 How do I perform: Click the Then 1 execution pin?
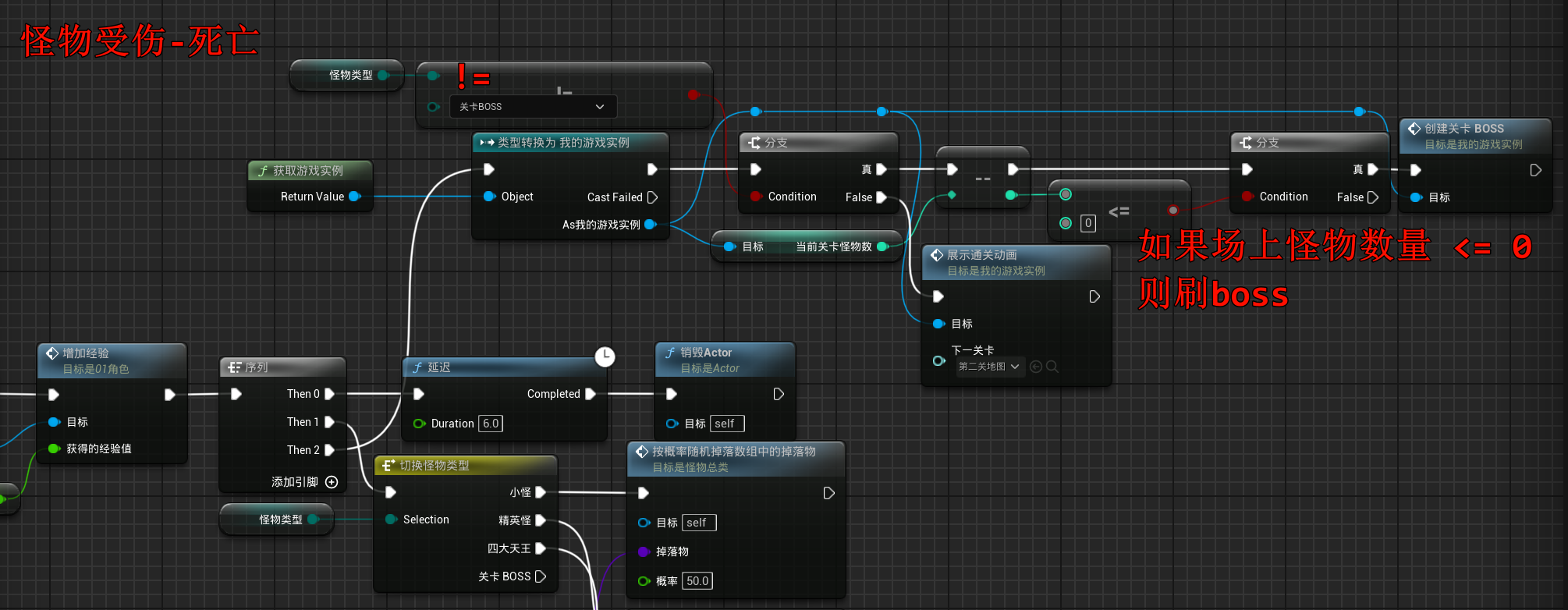pos(329,422)
